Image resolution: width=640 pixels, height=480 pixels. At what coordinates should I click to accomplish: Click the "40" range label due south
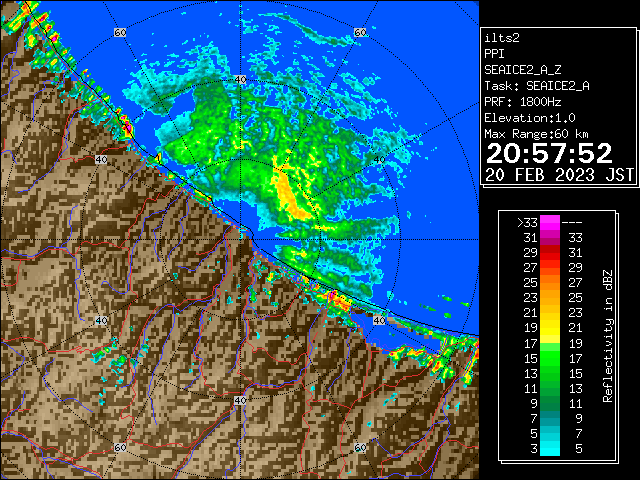(x=240, y=400)
